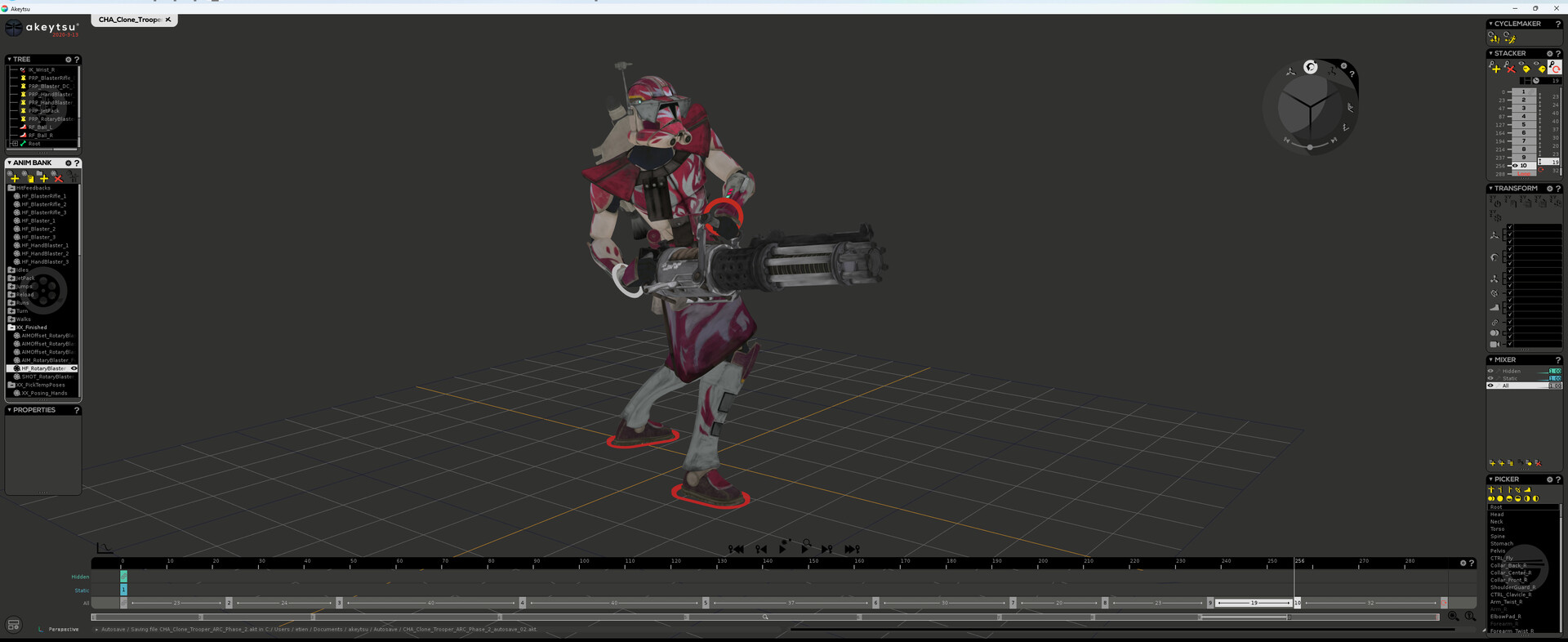This screenshot has width=1568, height=642.
Task: Select foot-shaped picker icon
Action: pyautogui.click(x=1527, y=490)
